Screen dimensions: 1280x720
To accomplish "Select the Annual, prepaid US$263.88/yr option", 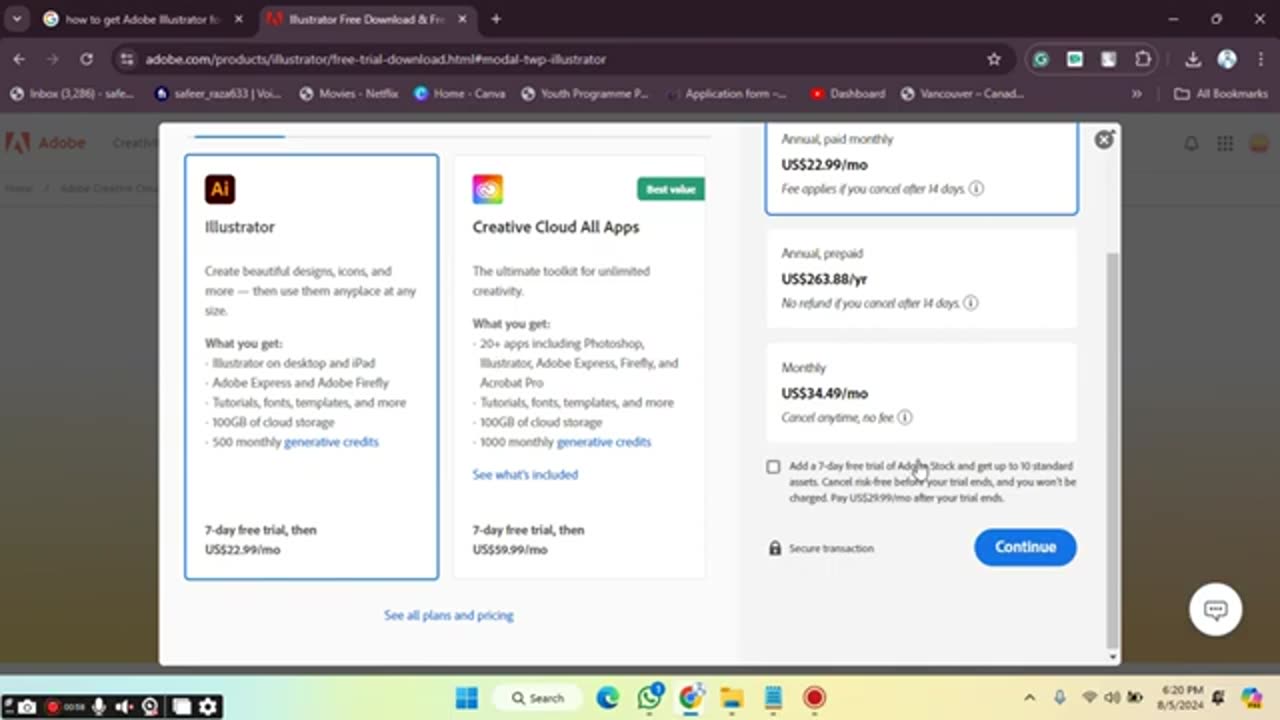I will pos(921,279).
